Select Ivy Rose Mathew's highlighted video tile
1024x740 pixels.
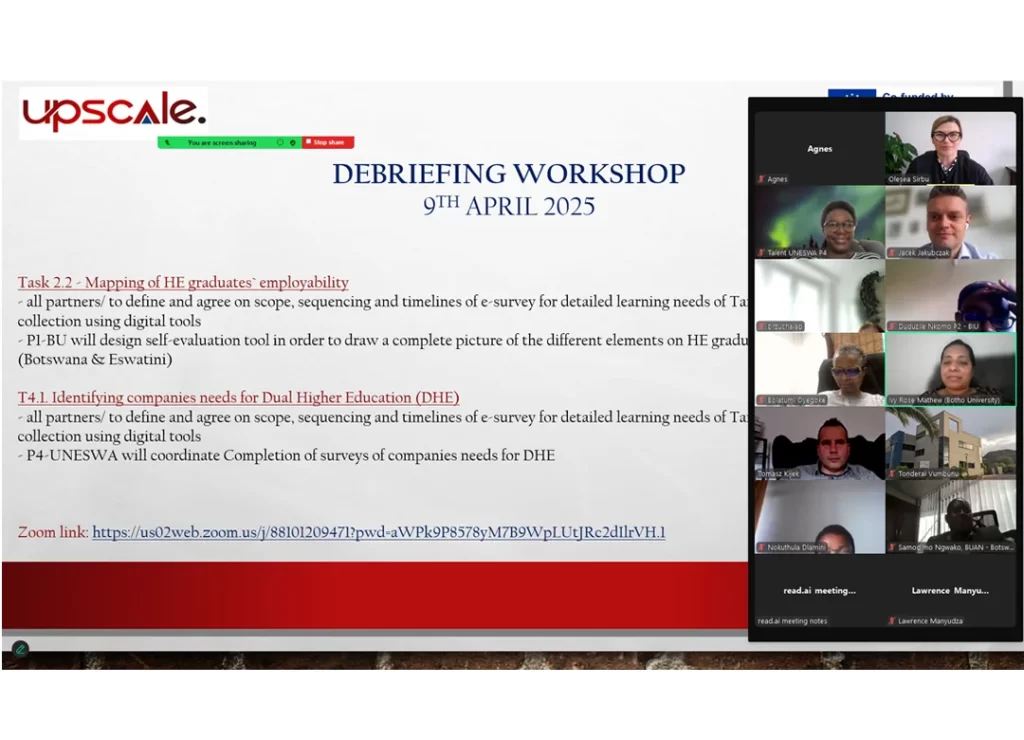949,369
